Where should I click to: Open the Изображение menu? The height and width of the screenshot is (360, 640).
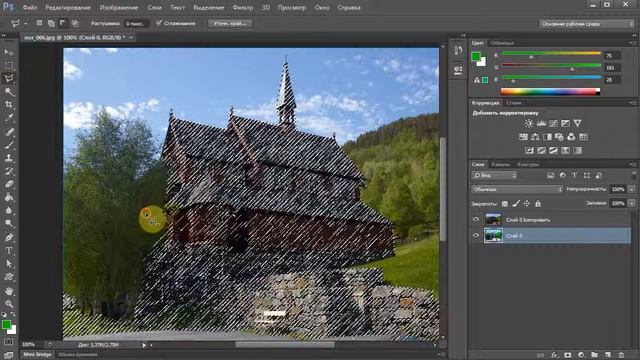[119, 7]
